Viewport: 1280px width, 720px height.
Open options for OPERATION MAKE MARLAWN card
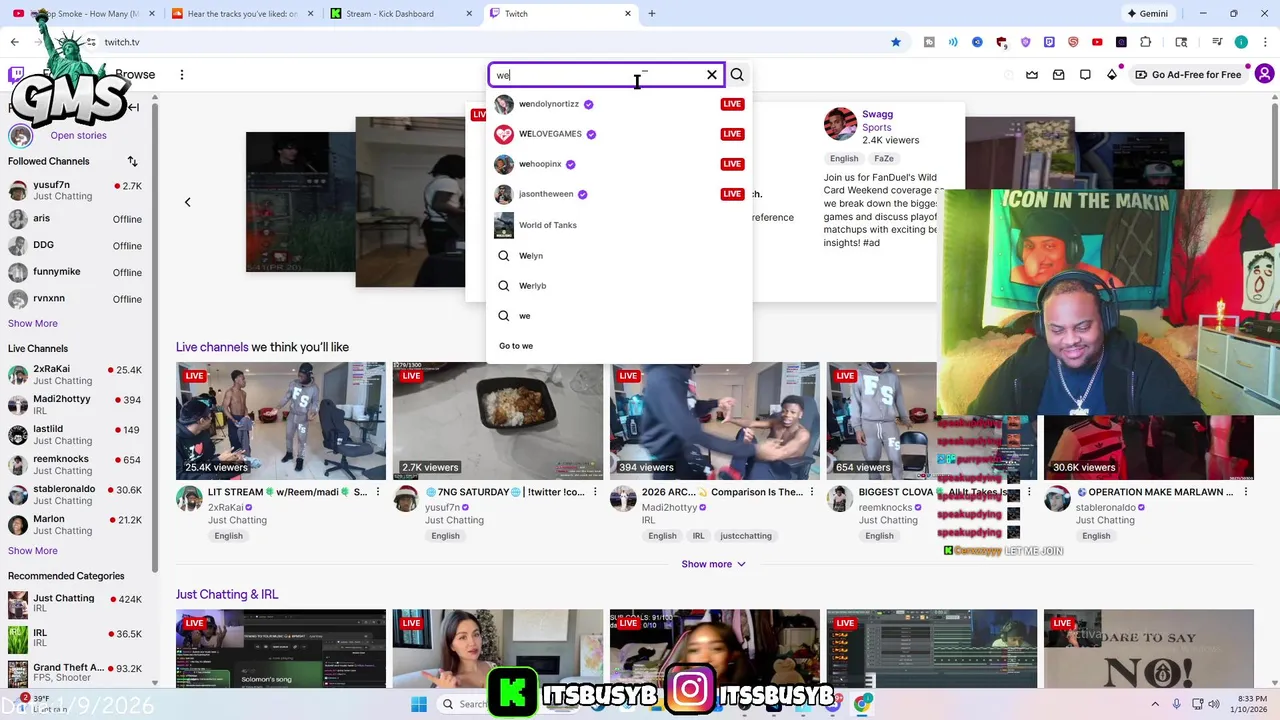(x=1246, y=492)
